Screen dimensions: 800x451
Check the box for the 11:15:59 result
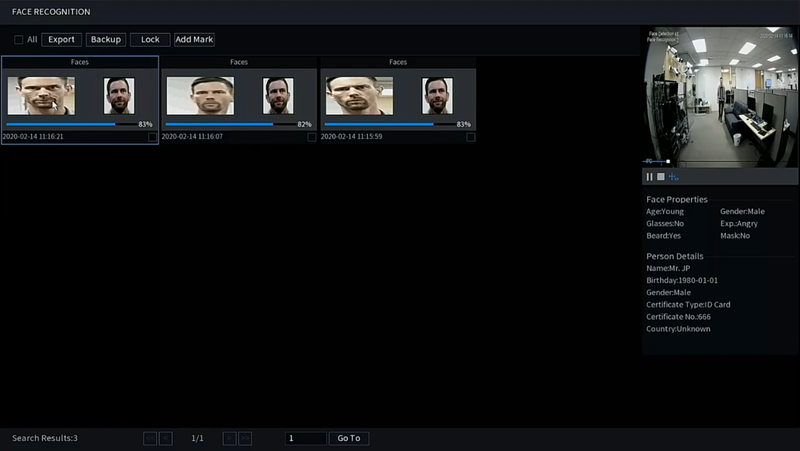point(470,137)
